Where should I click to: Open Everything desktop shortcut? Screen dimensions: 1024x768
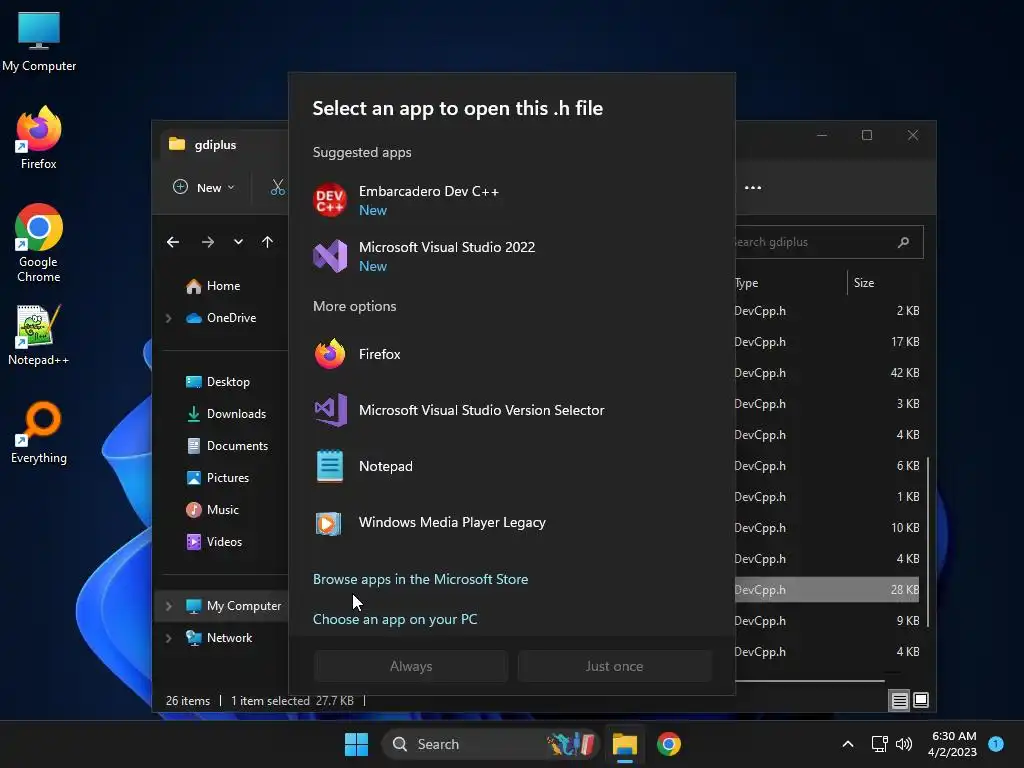pyautogui.click(x=39, y=433)
